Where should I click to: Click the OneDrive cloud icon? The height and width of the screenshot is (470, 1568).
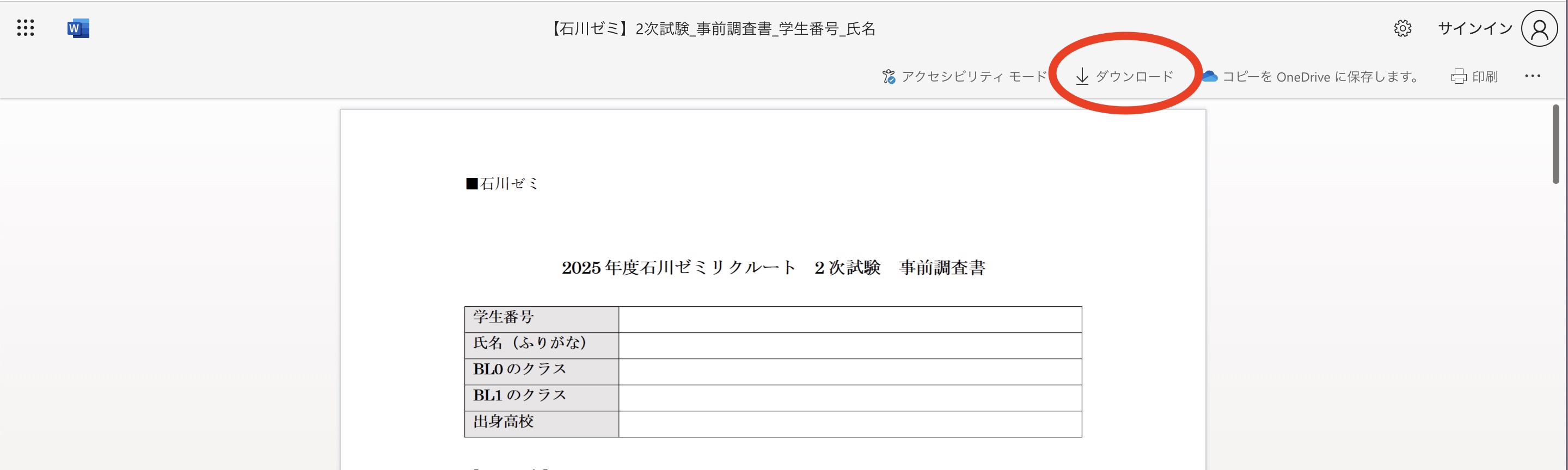pyautogui.click(x=1209, y=76)
